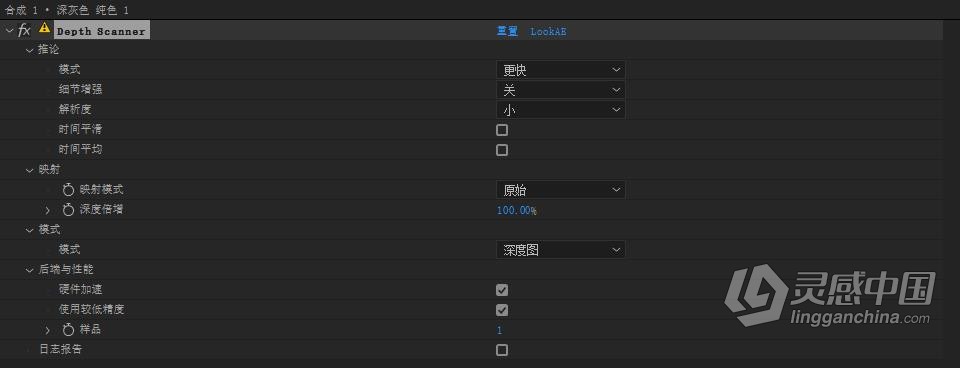960x368 pixels.
Task: Click the stopwatch icon for 映射模式
Action: point(68,190)
